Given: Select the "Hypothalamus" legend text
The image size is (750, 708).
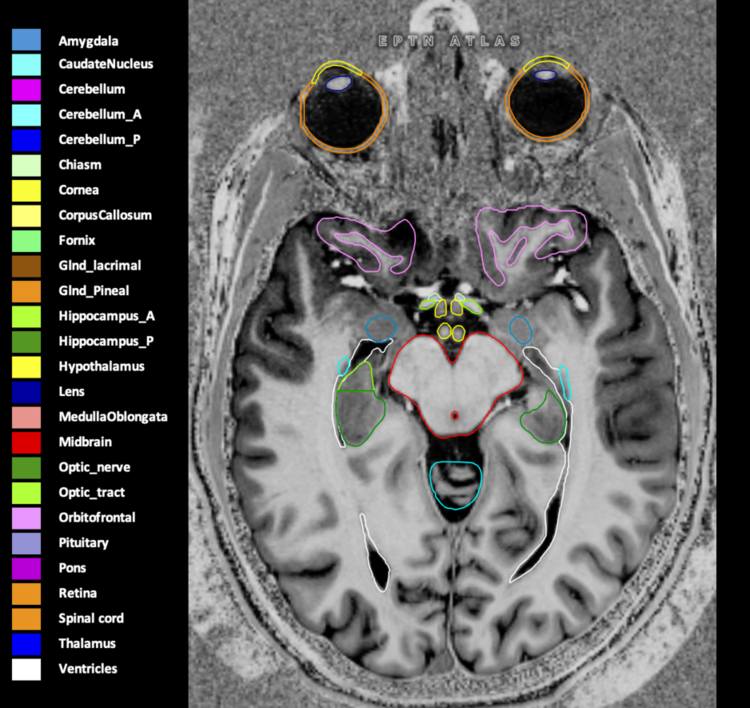Looking at the screenshot, I should (x=101, y=367).
